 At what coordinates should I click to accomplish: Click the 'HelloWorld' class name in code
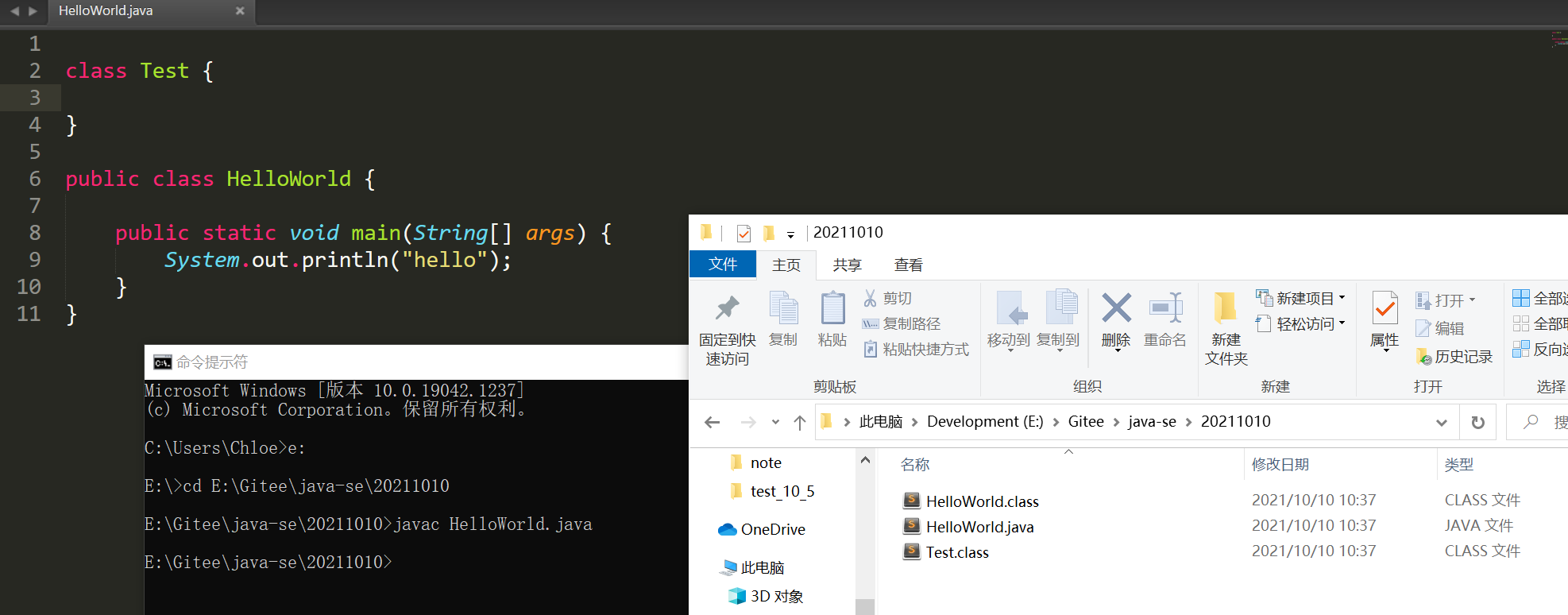pos(288,179)
